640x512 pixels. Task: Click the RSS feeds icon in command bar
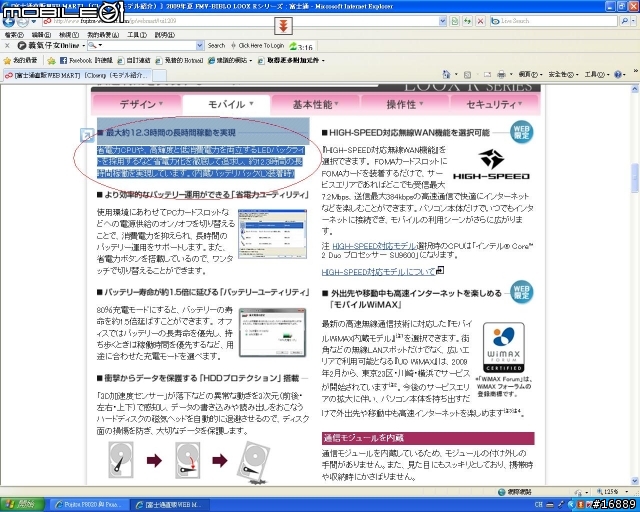pyautogui.click(x=467, y=75)
